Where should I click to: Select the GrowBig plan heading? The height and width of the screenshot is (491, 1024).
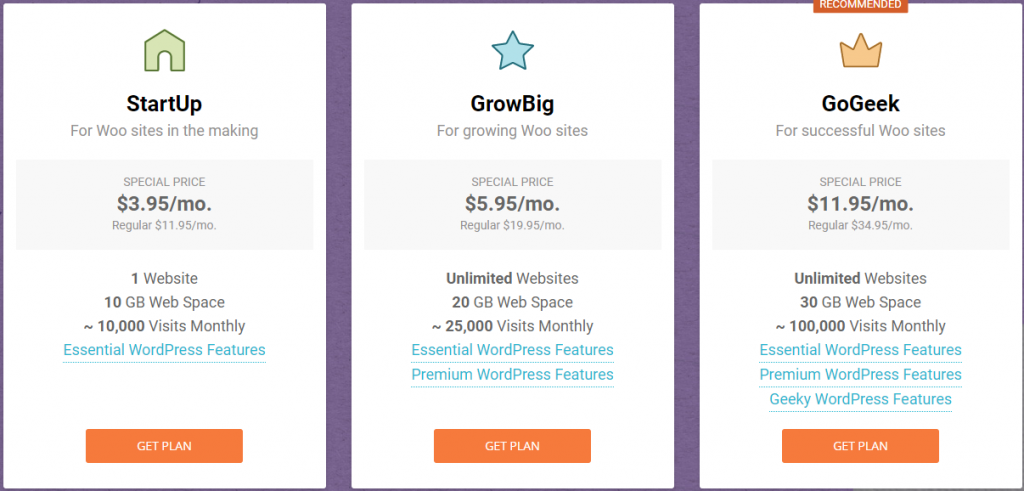coord(512,104)
